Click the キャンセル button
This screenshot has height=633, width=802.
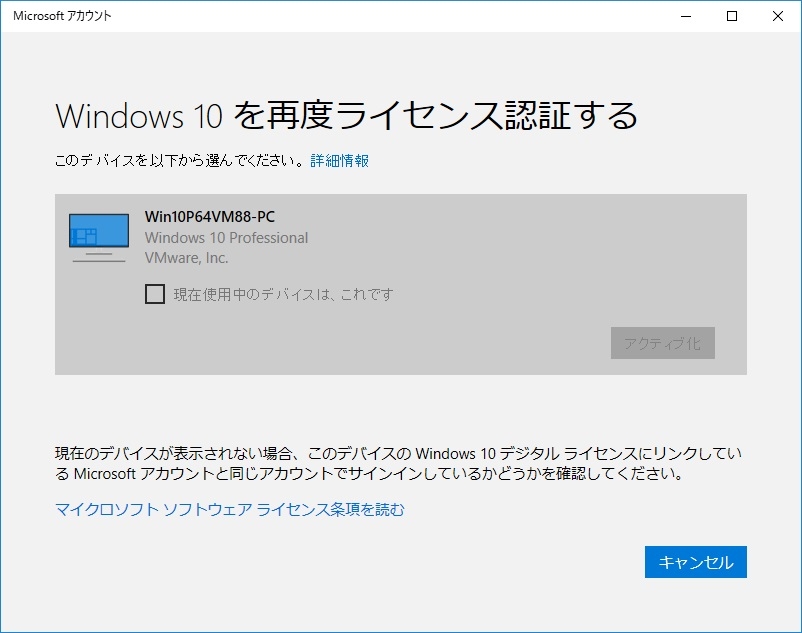point(696,562)
